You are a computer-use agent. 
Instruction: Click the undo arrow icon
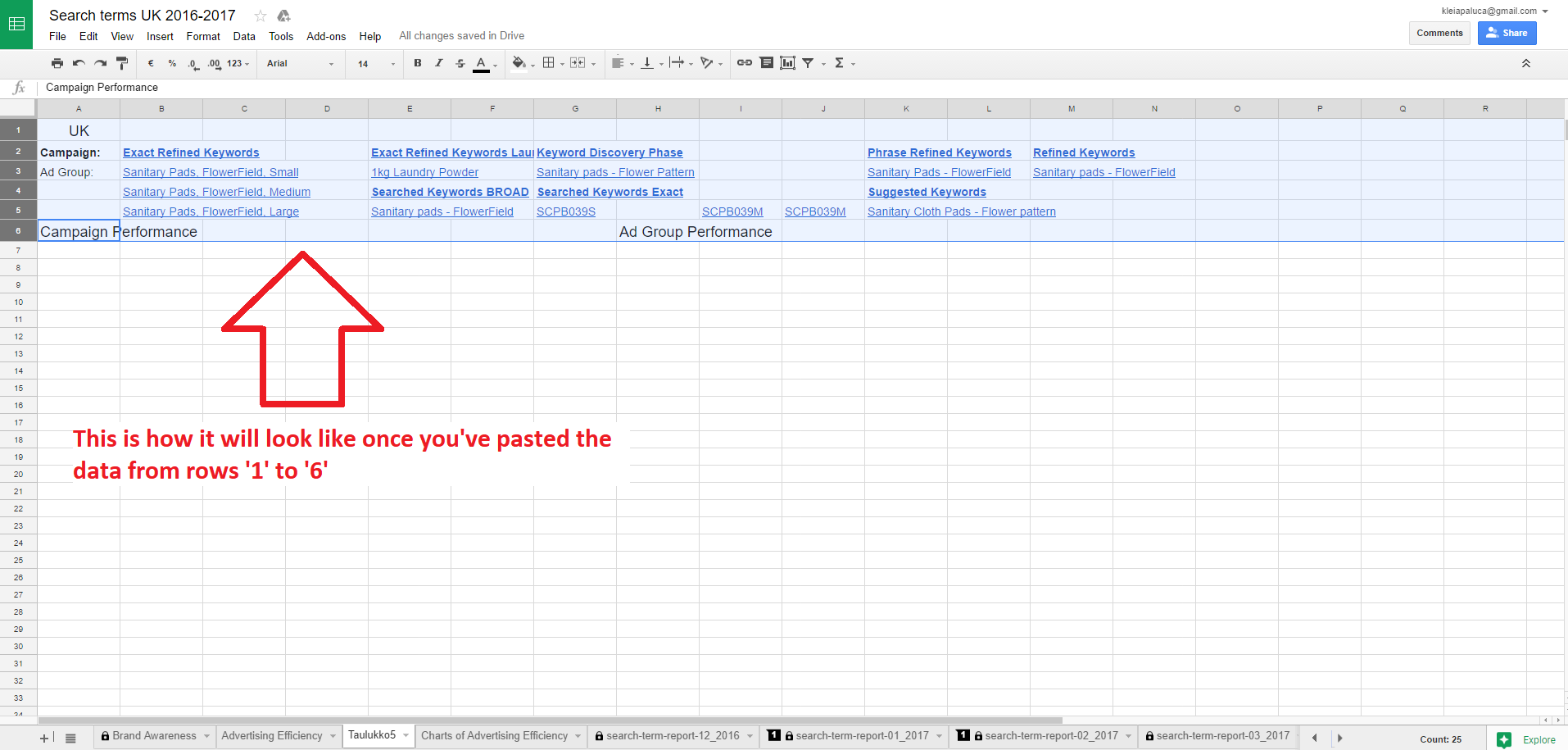coord(79,63)
